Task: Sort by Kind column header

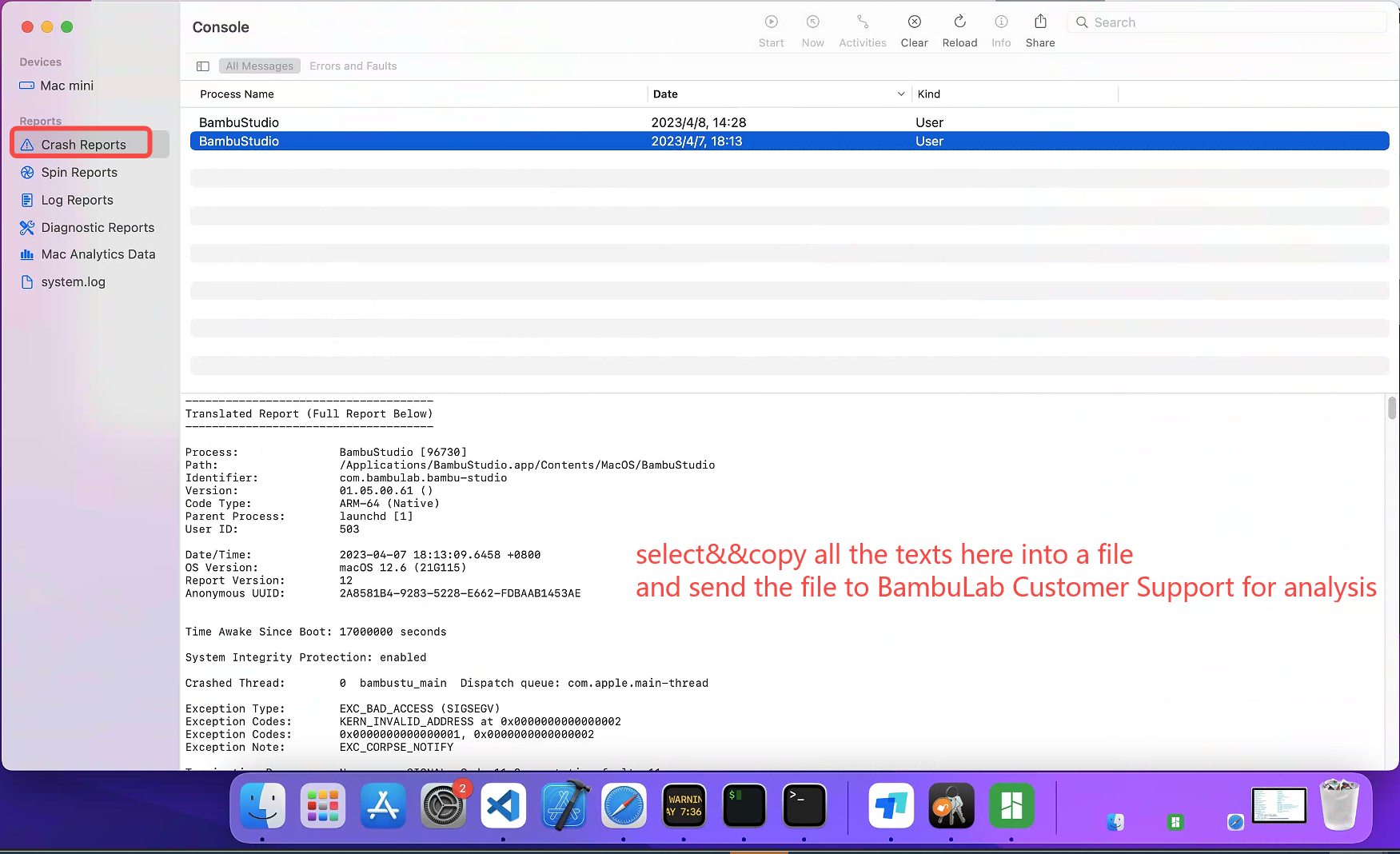Action: [928, 94]
